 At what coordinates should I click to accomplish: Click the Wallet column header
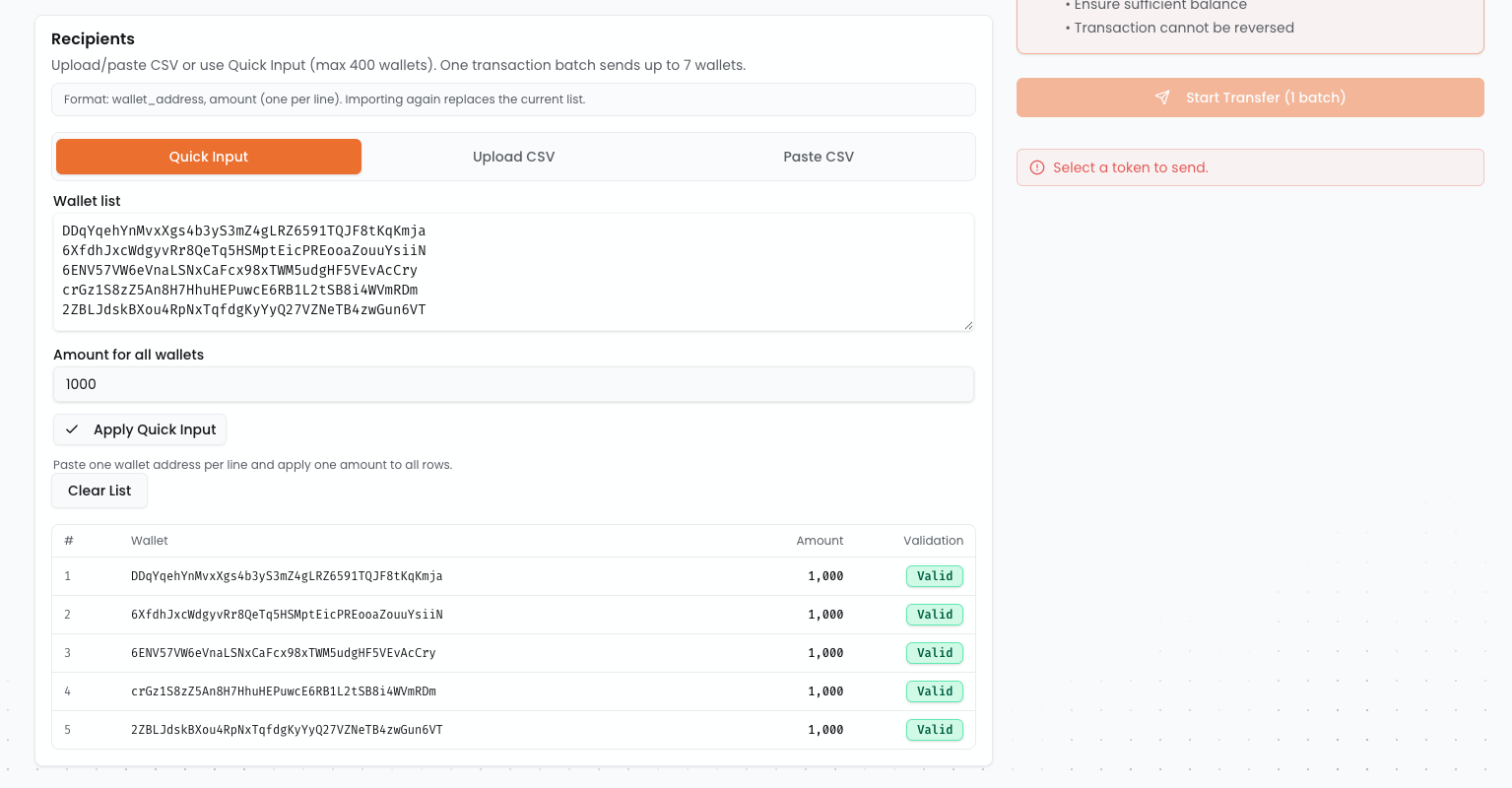150,541
